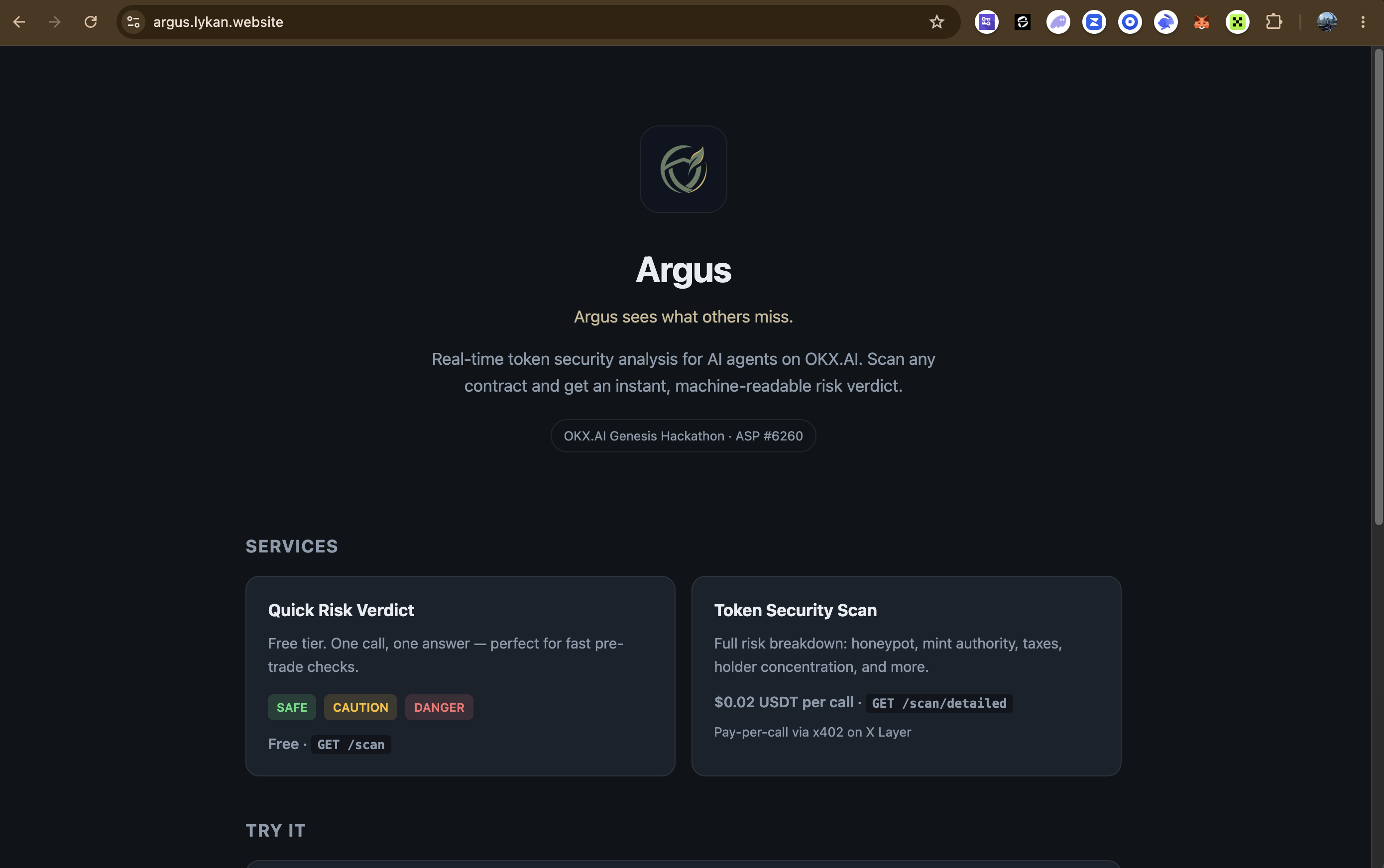
Task: Open the blue rabbit wallet extension
Action: click(x=1166, y=22)
